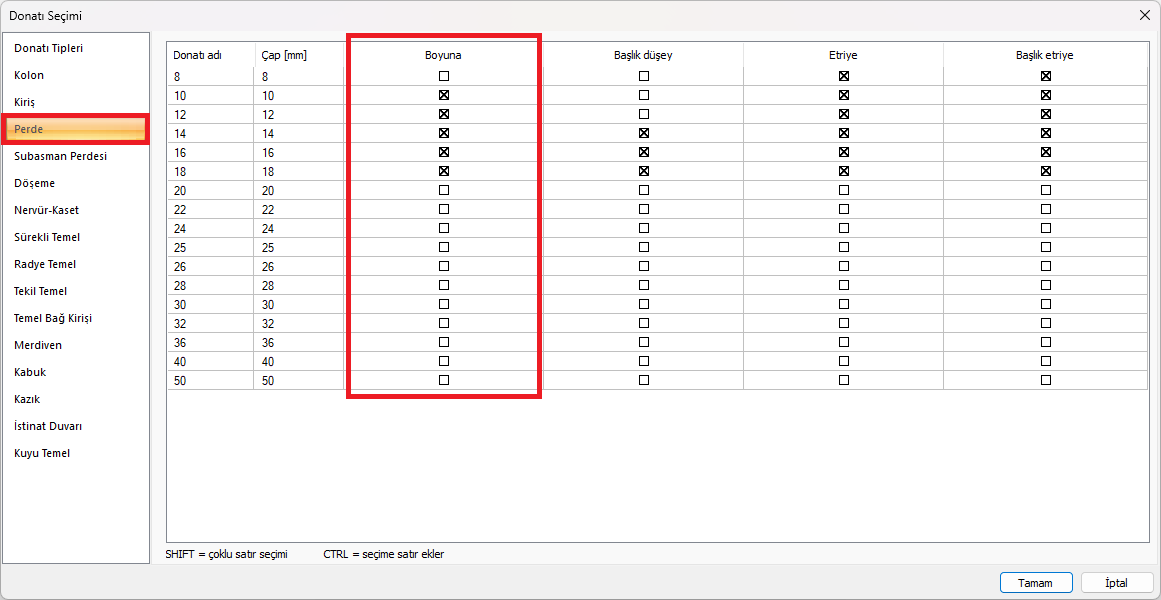1161x600 pixels.
Task: Check Boyuna checkbox for 8 mm rebar
Action: (x=444, y=76)
